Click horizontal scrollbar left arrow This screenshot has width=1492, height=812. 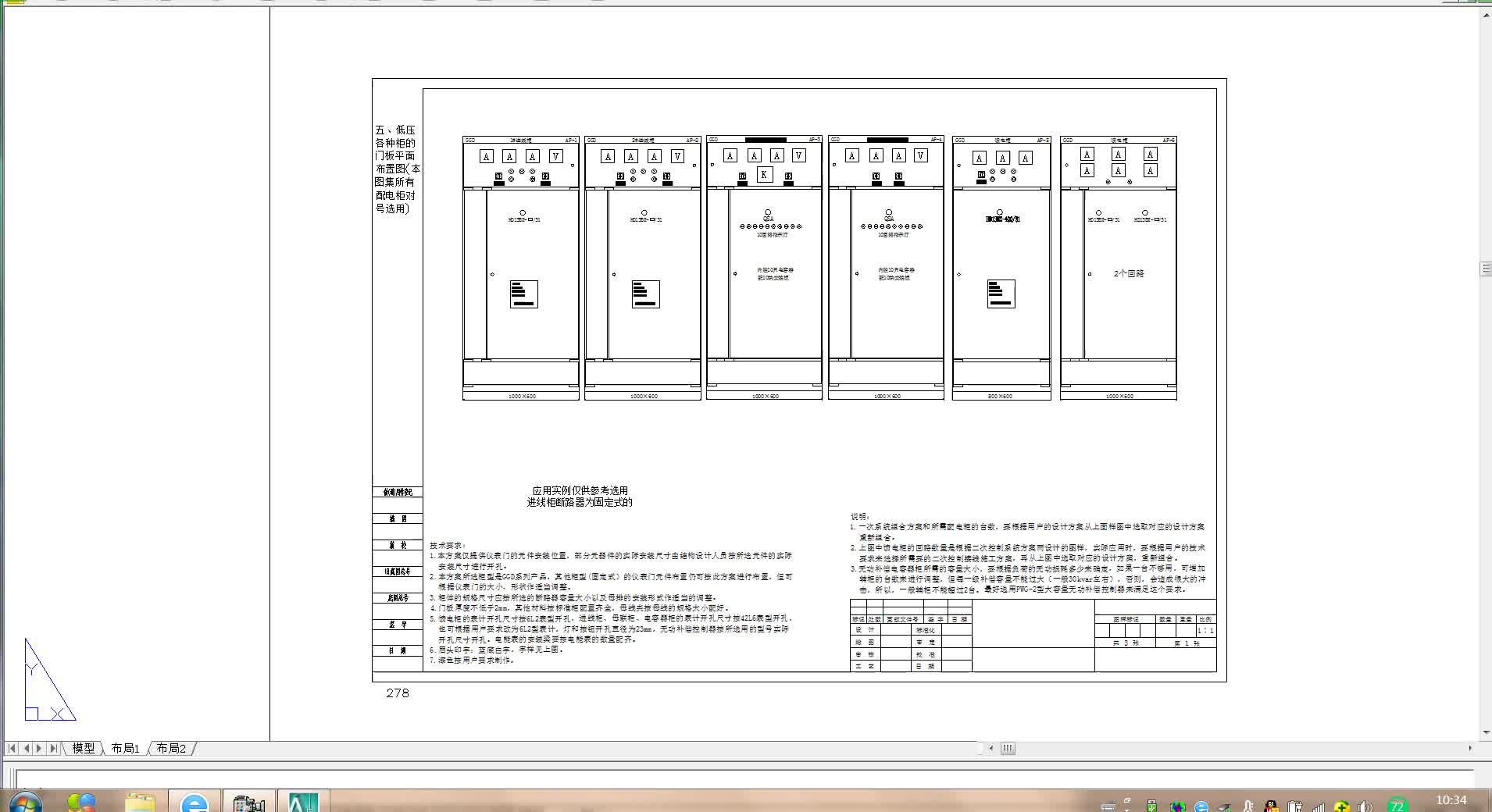991,748
